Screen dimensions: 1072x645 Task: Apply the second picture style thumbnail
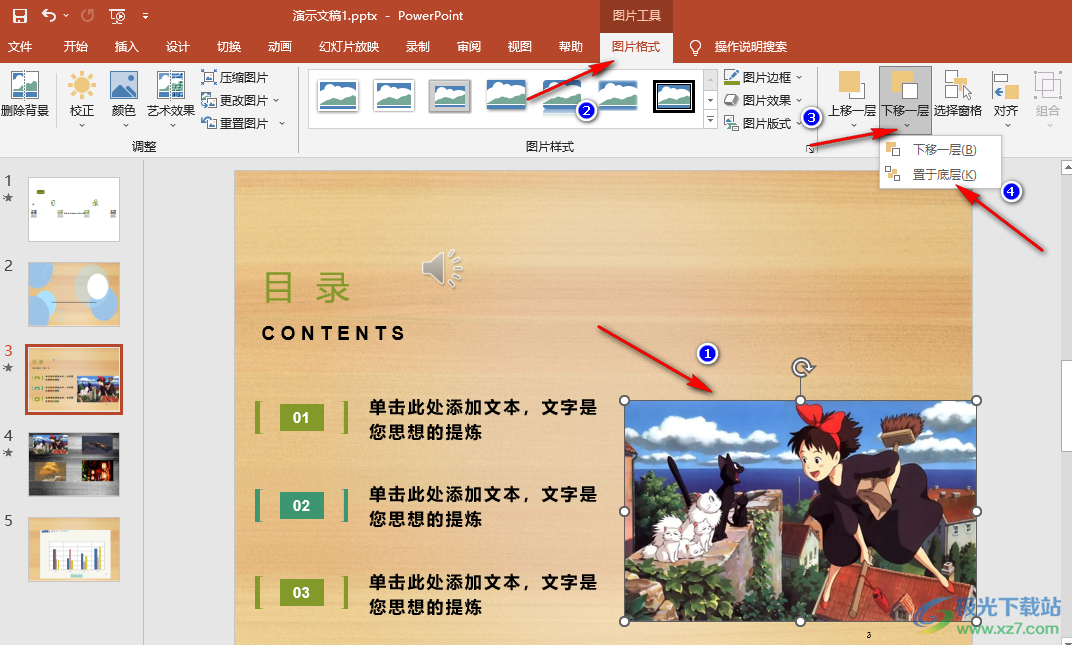pos(394,96)
